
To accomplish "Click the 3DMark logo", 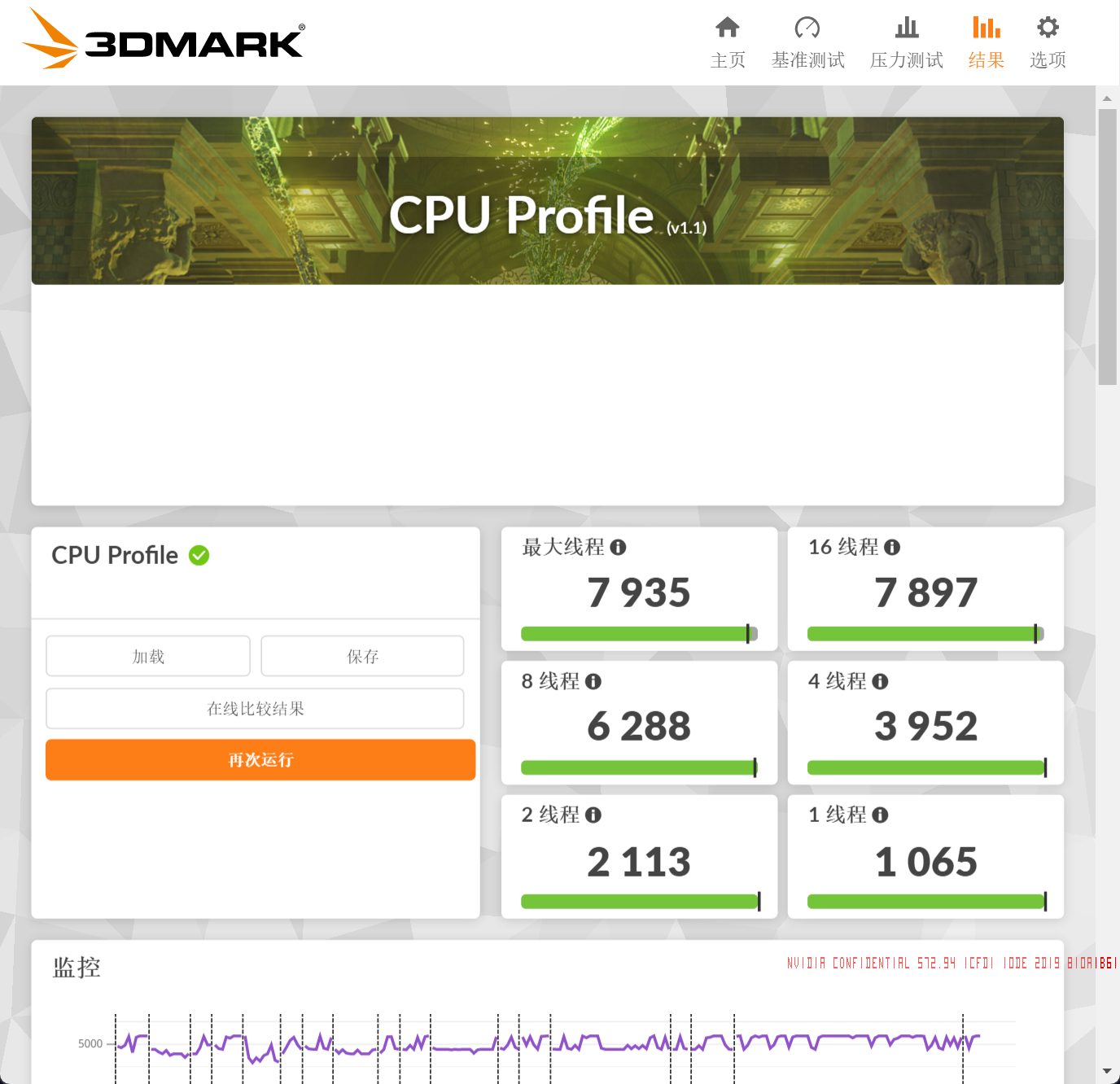I will pos(163,39).
